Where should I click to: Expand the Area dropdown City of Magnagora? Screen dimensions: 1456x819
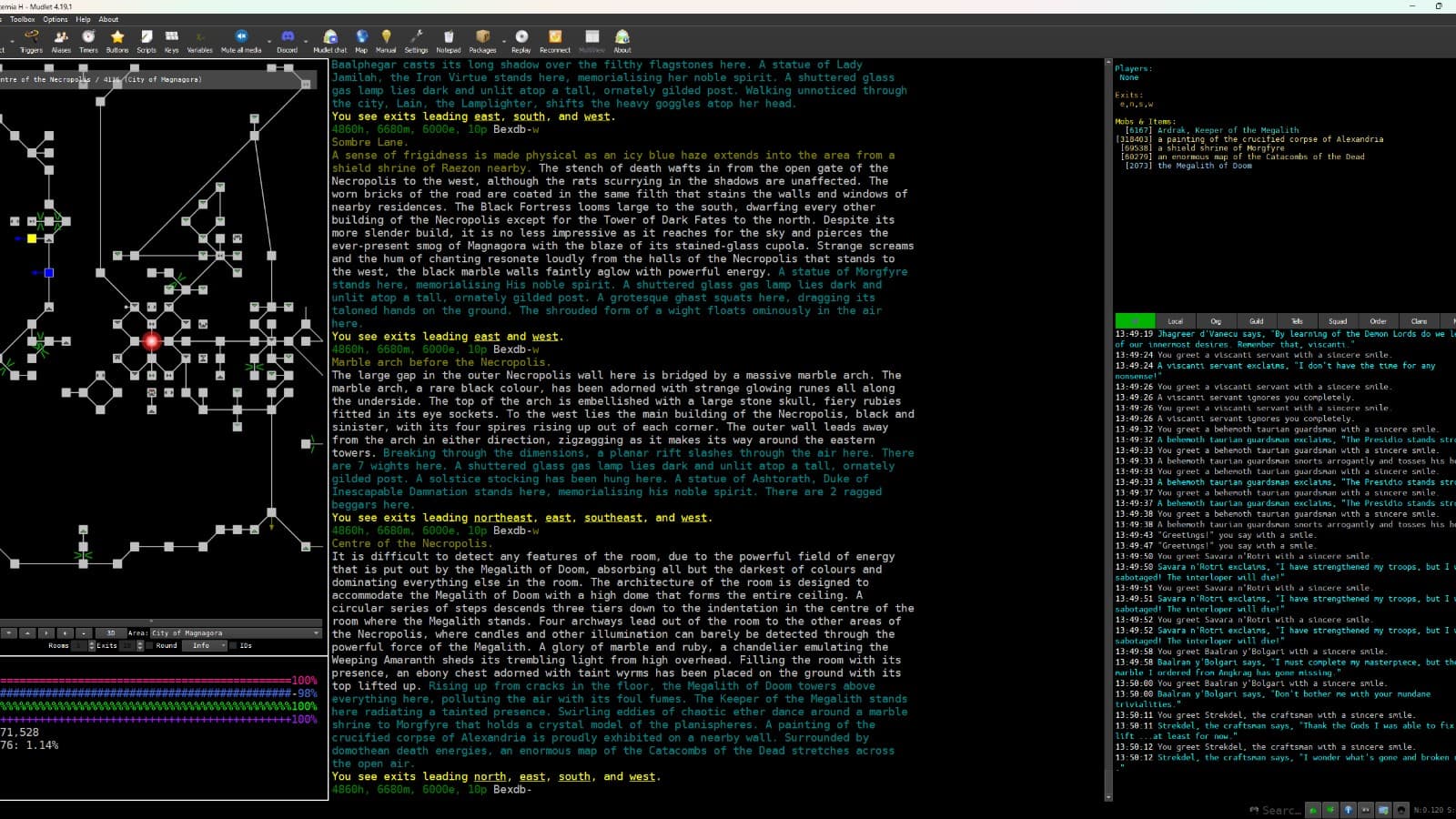pyautogui.click(x=236, y=632)
